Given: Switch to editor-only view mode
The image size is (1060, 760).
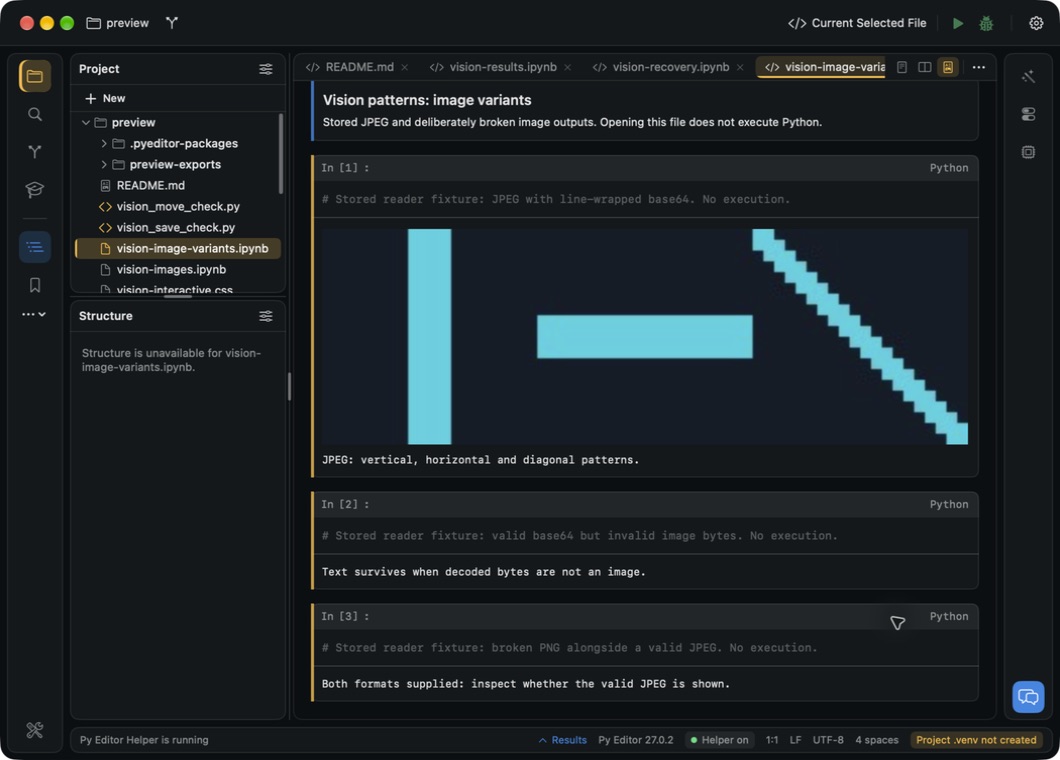Looking at the screenshot, I should tap(902, 67).
